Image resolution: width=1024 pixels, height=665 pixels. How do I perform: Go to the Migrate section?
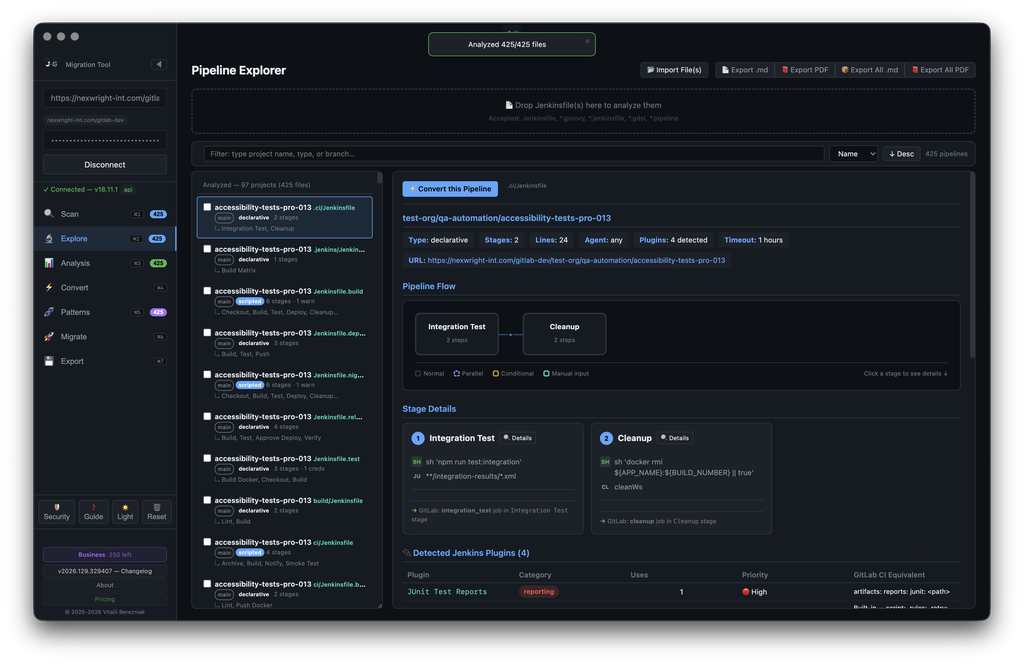coord(104,336)
